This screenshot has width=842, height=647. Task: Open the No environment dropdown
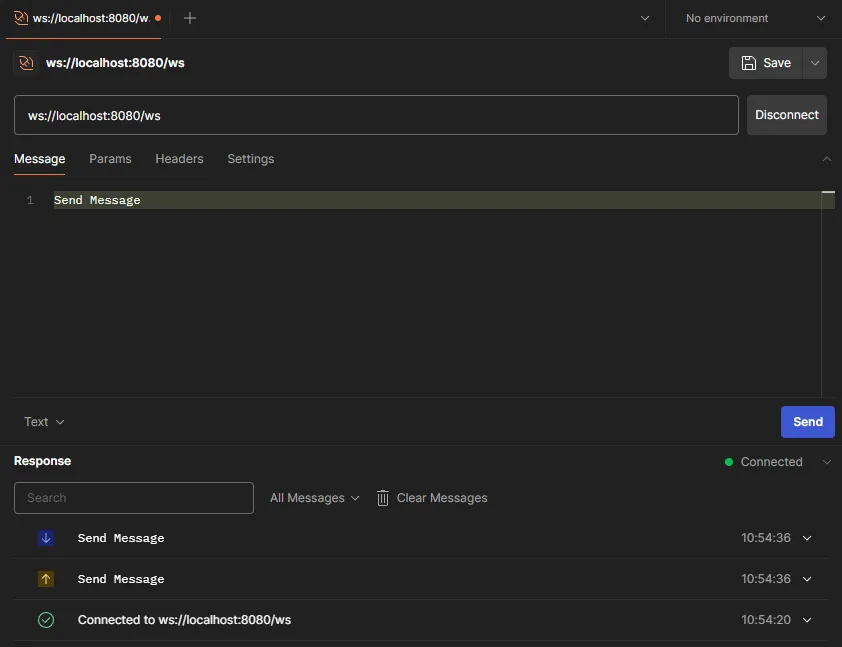(754, 18)
